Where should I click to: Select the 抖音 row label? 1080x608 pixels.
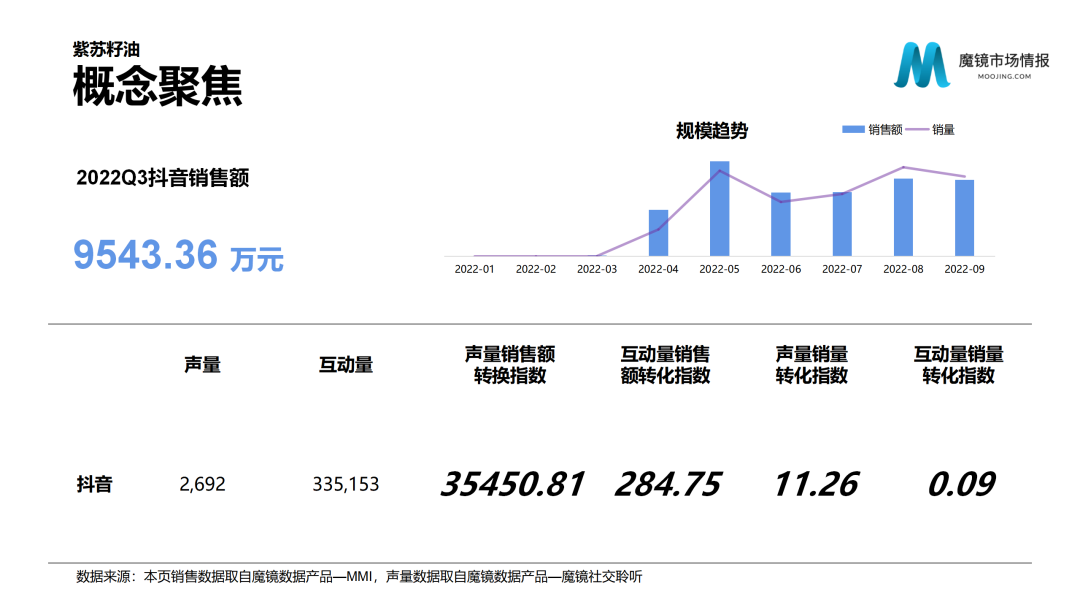click(x=94, y=484)
